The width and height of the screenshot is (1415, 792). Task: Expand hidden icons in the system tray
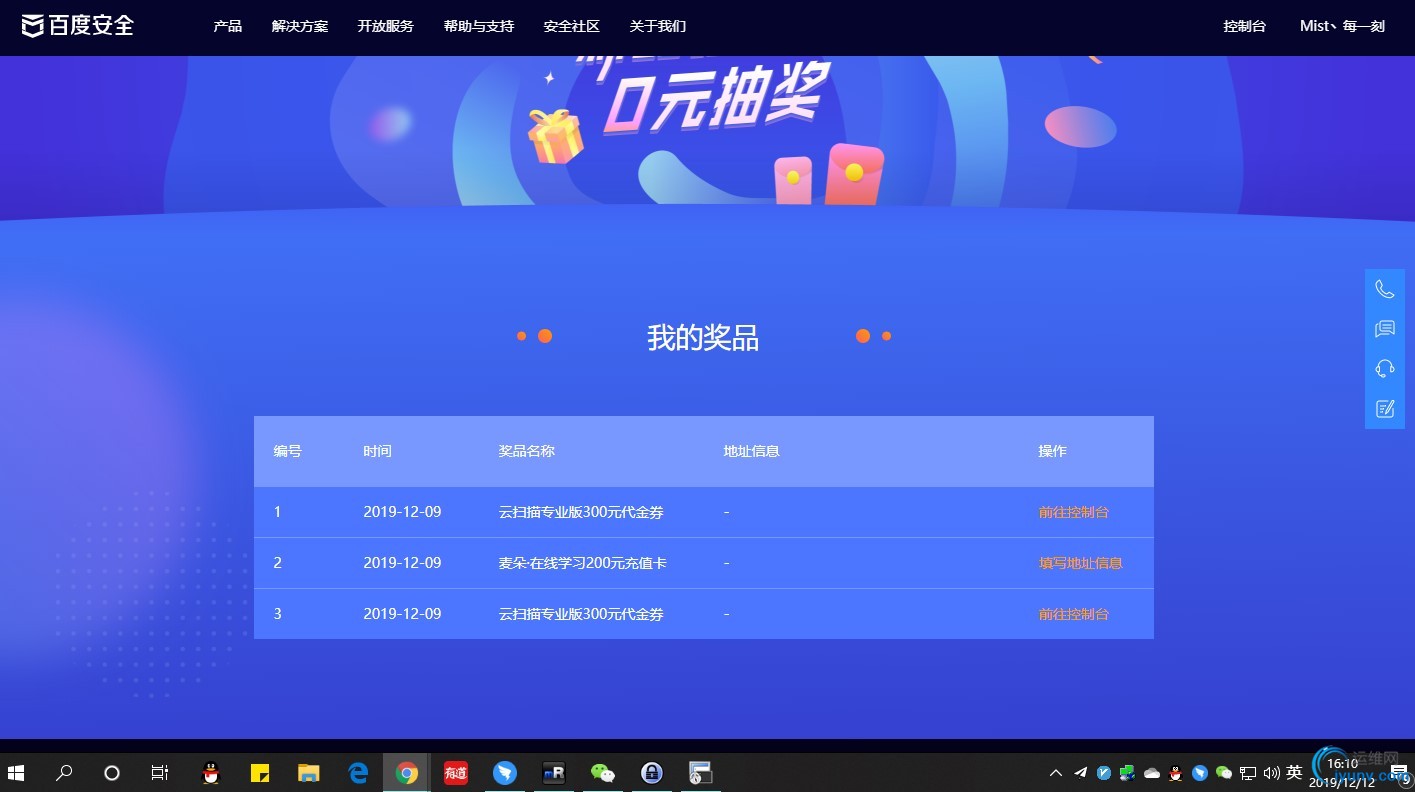click(1055, 772)
